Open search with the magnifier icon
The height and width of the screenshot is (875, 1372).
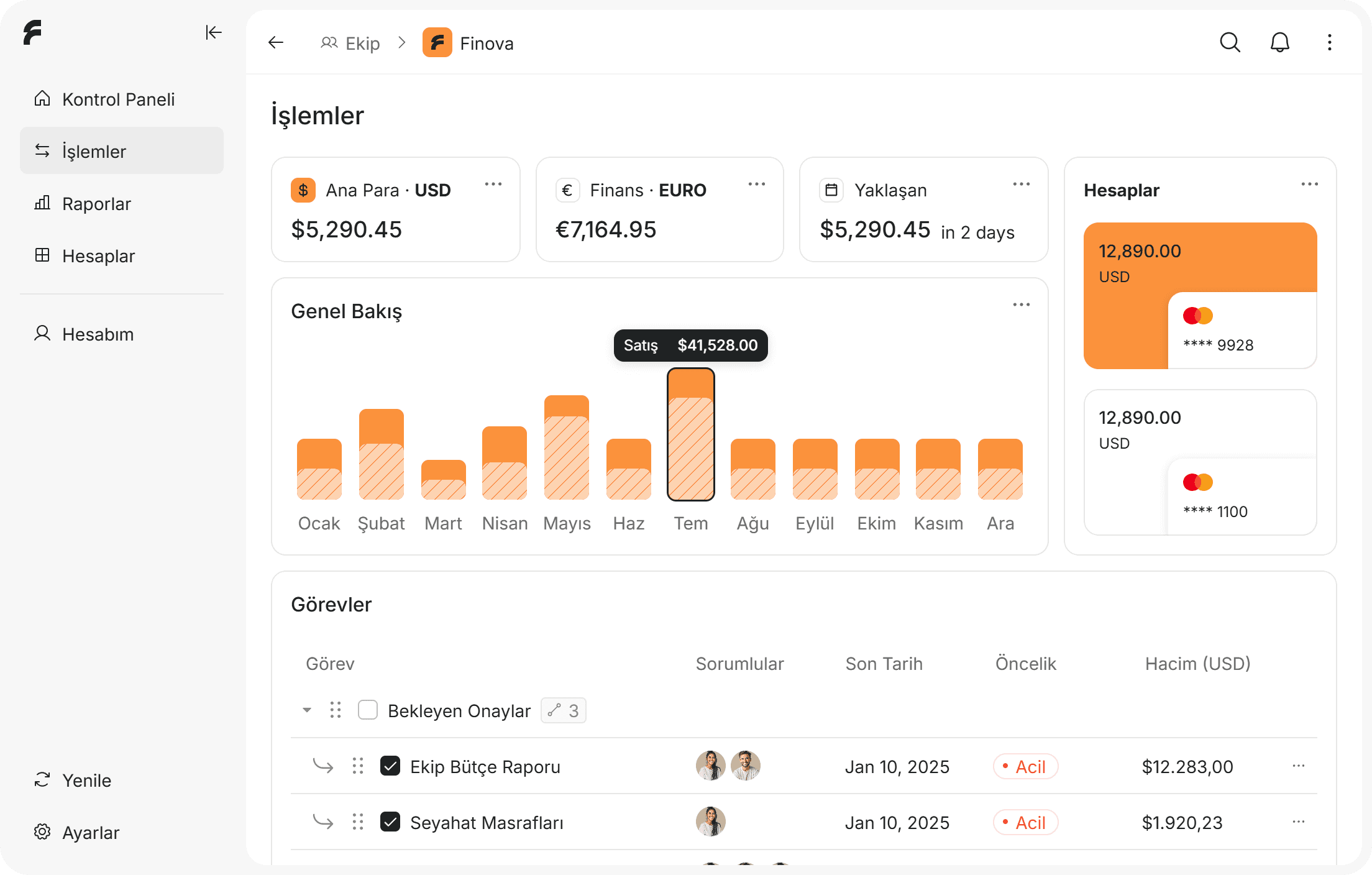pos(1230,43)
